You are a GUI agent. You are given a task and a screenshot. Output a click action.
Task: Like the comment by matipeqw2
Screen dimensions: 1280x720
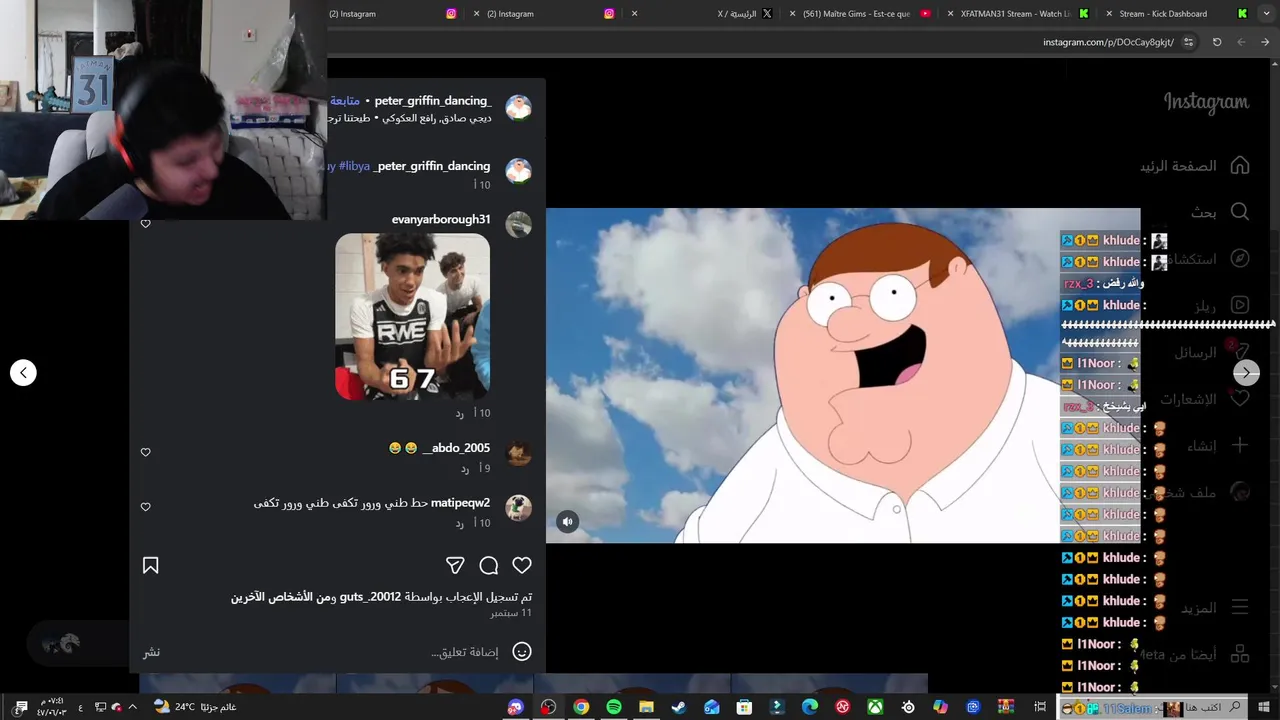(145, 507)
